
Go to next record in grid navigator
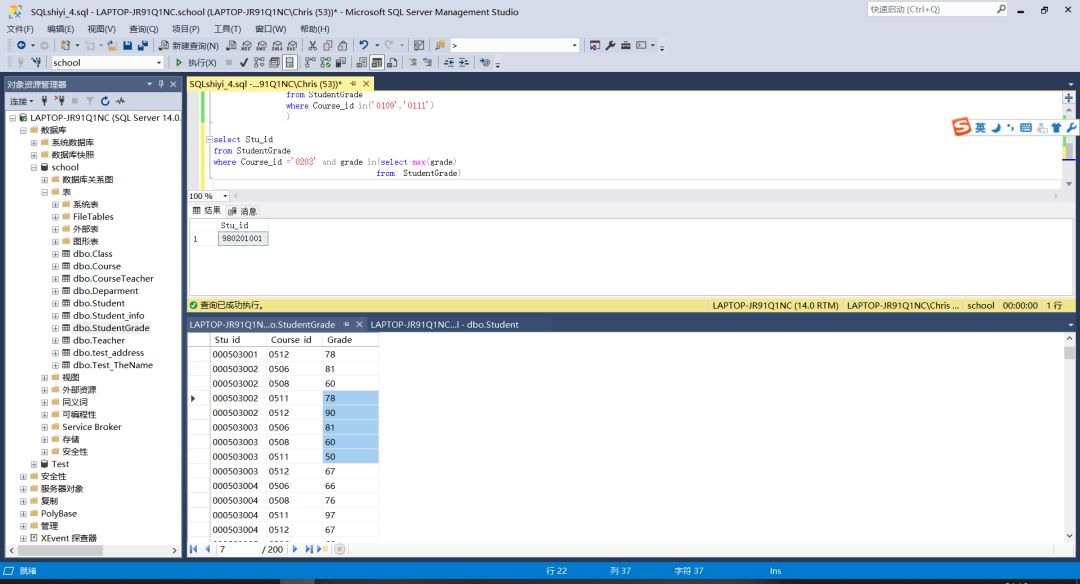(295, 549)
